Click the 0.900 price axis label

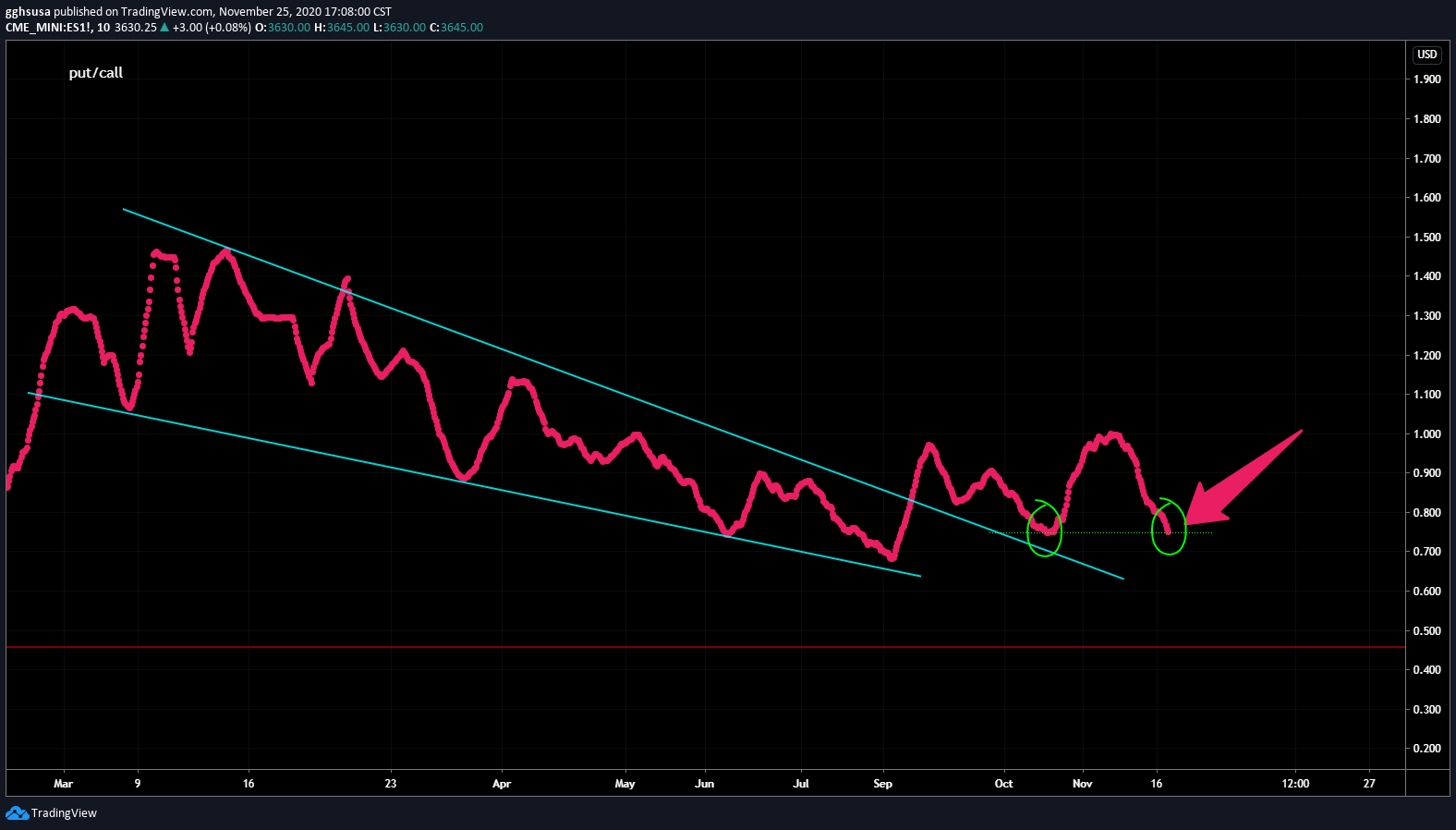tap(1427, 473)
